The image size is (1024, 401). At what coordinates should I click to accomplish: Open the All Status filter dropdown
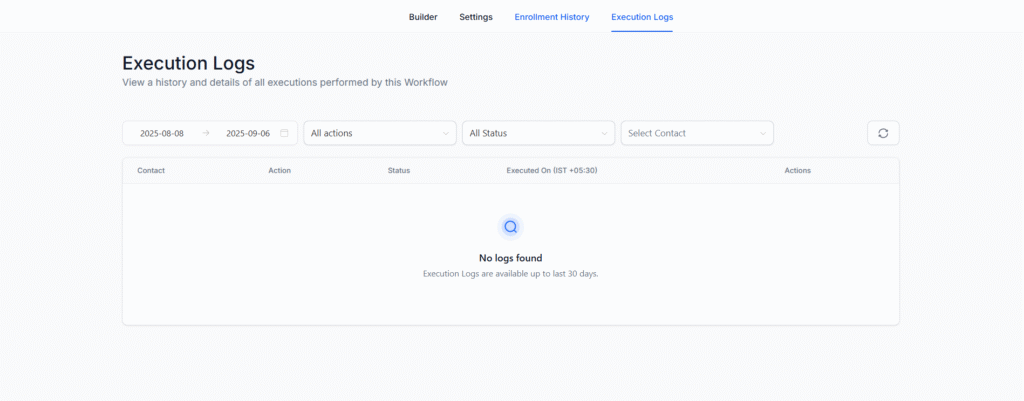[538, 133]
